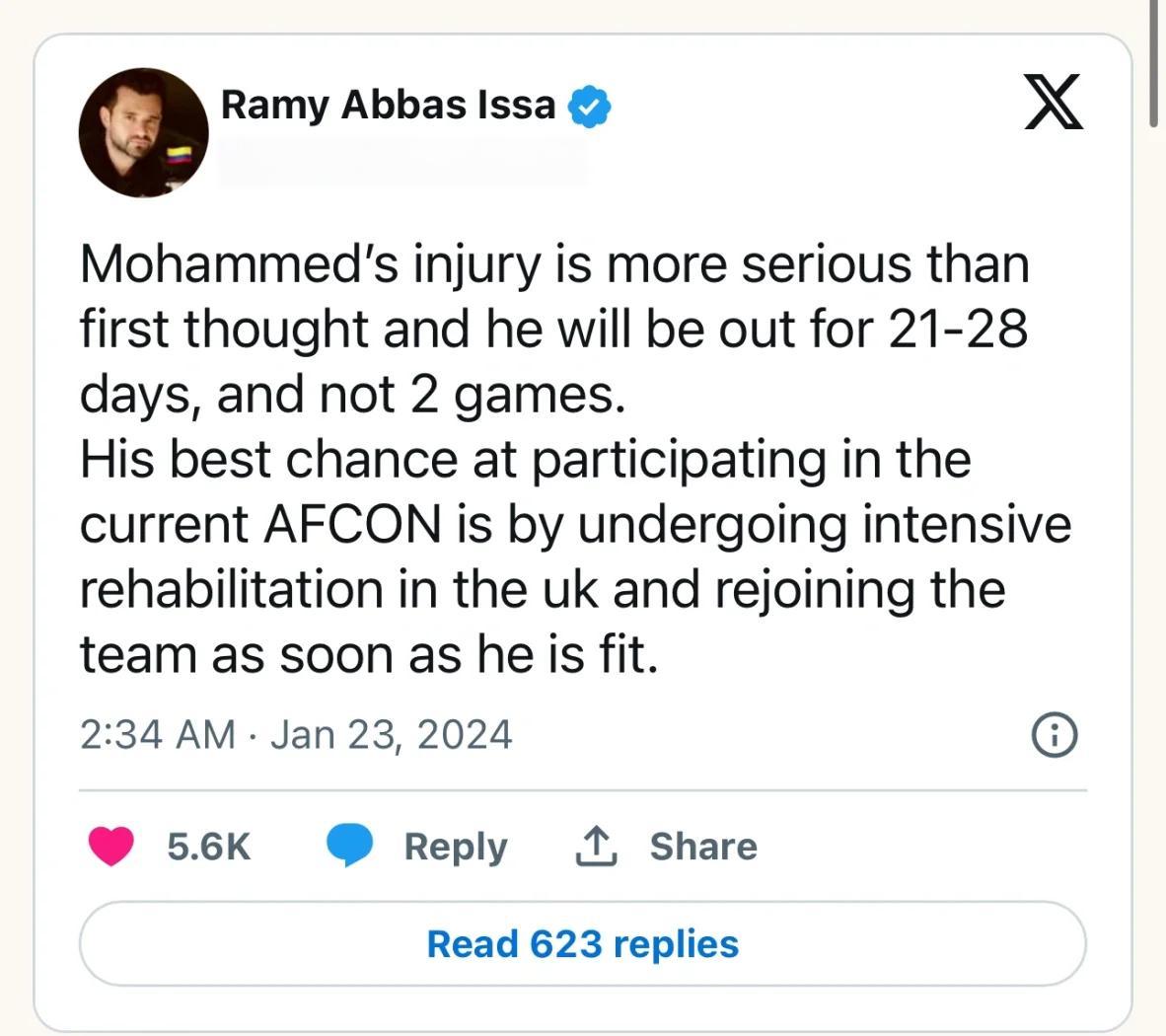Click the blue verified badge
Image resolution: width=1166 pixels, height=1036 pixels.
(589, 106)
